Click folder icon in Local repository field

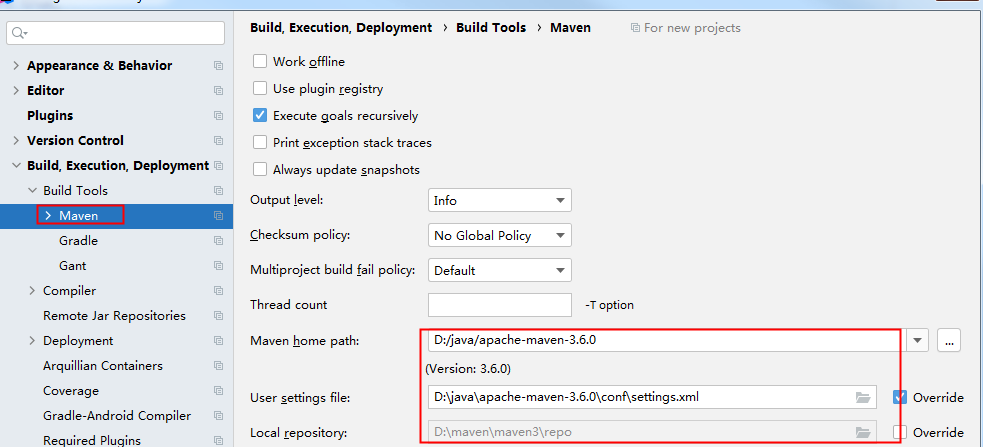tap(863, 432)
